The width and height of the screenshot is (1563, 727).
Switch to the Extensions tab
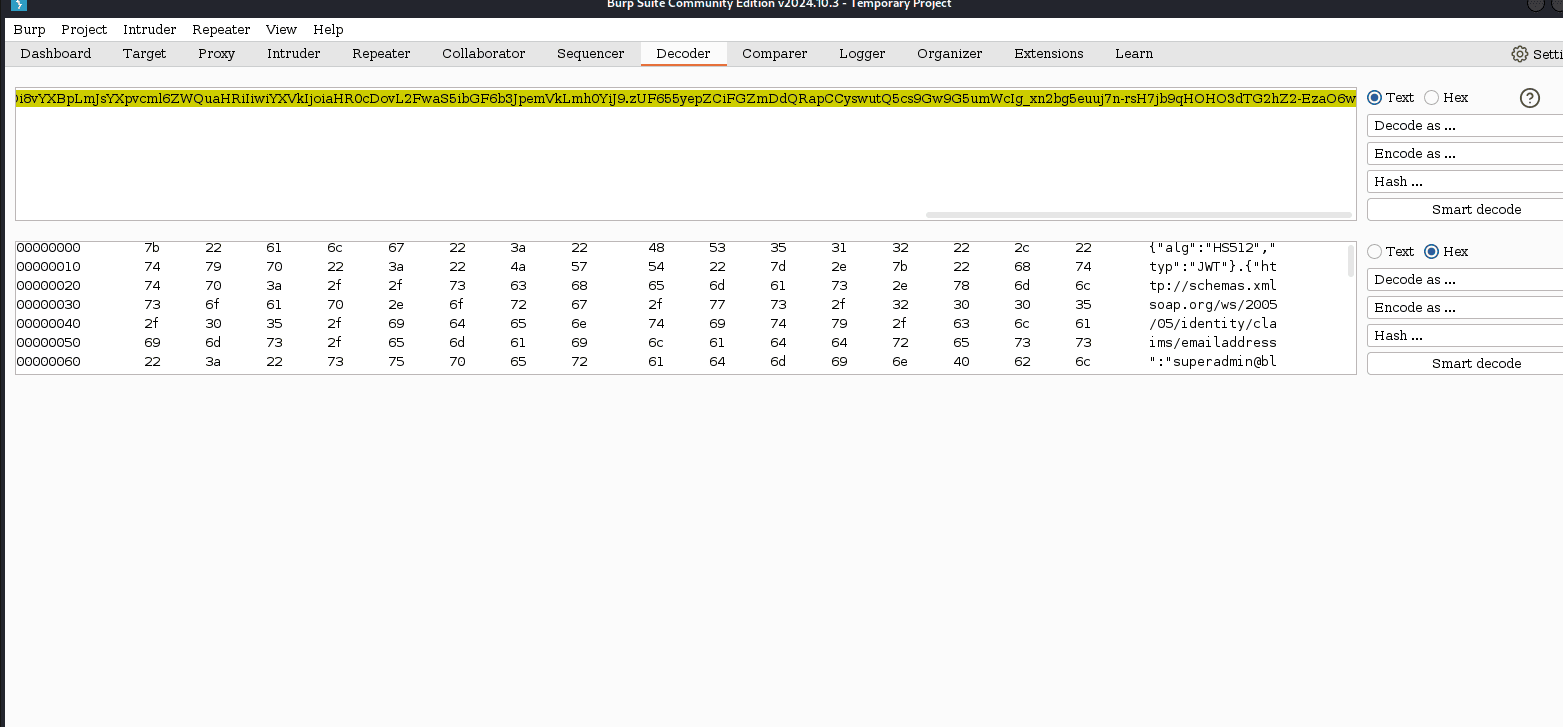pyautogui.click(x=1049, y=54)
